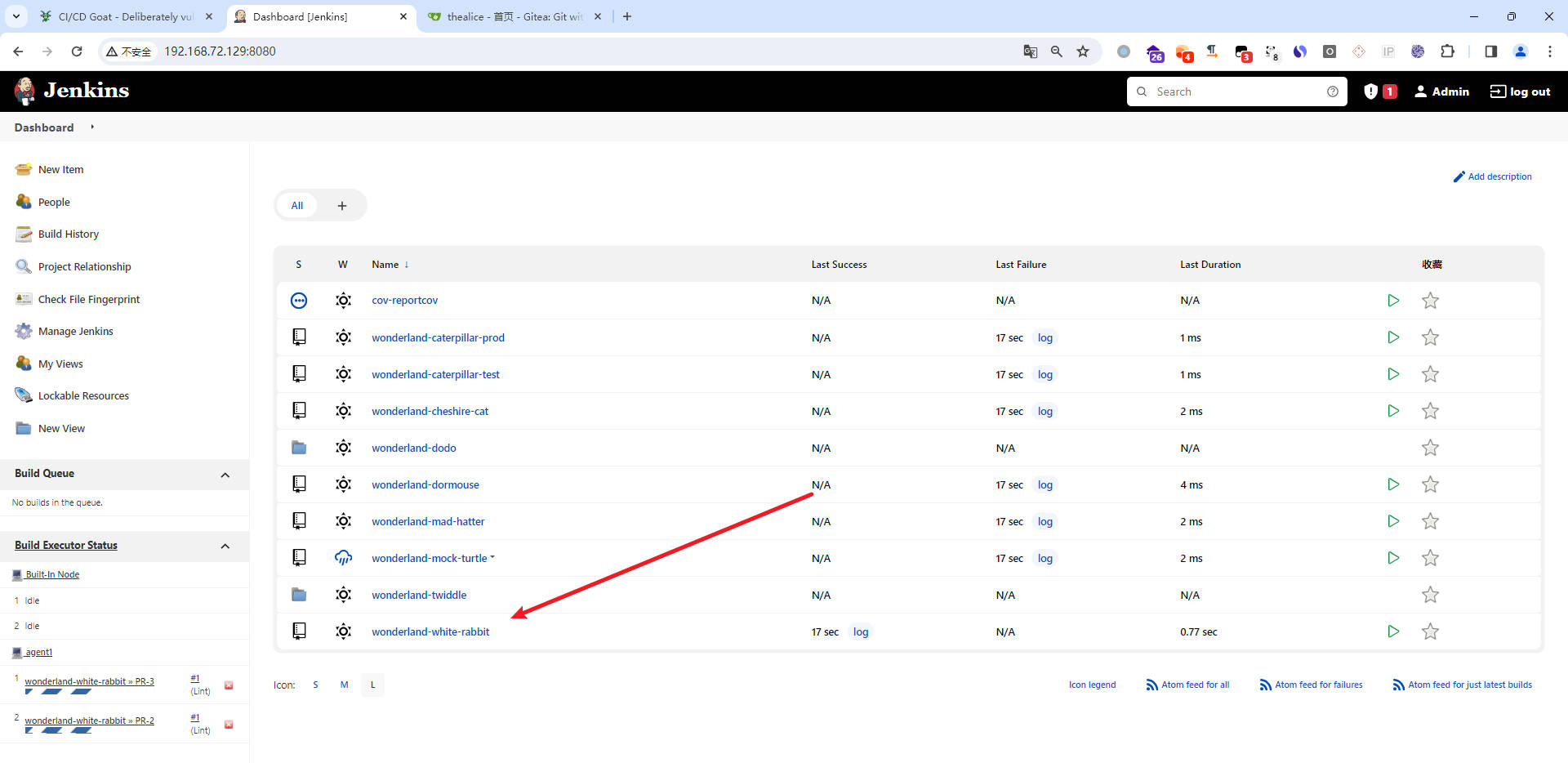Viewport: 1568px width, 763px height.
Task: Reload the page
Action: click(77, 51)
